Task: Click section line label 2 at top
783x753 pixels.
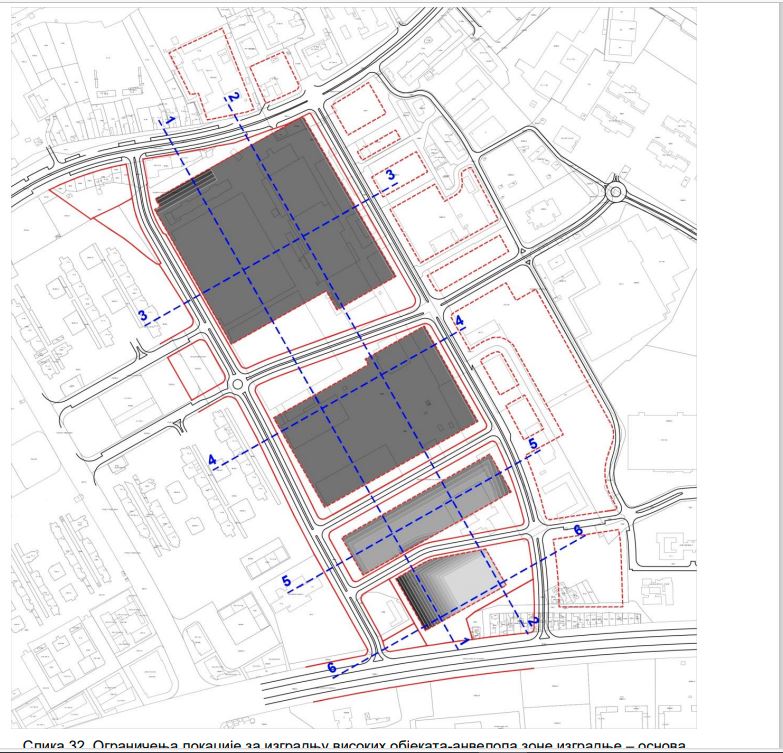Action: 232,97
